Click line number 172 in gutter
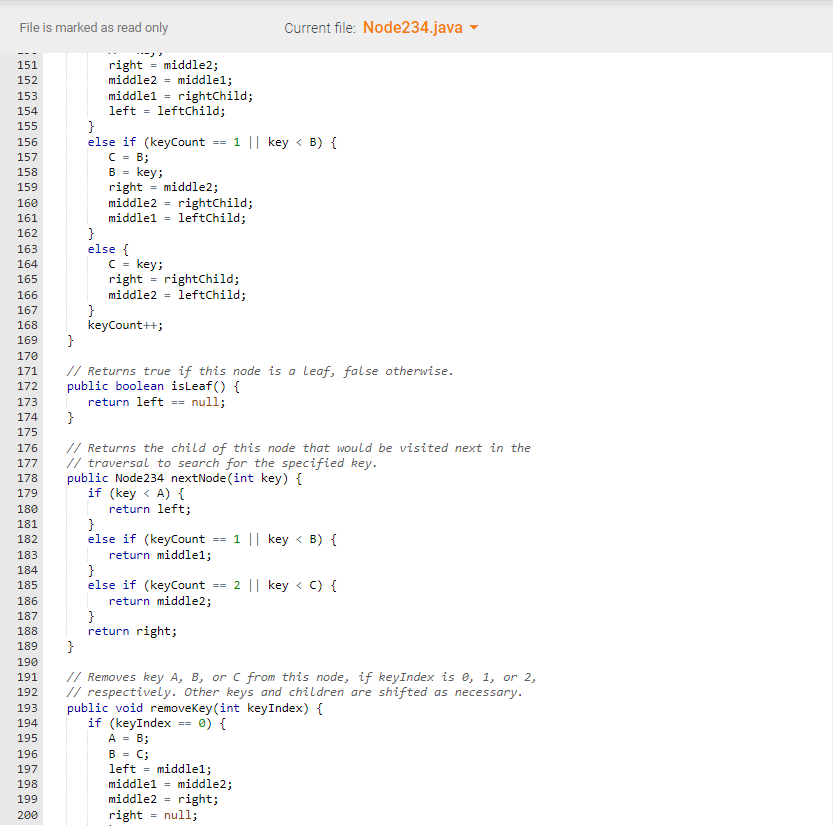 pyautogui.click(x=27, y=386)
